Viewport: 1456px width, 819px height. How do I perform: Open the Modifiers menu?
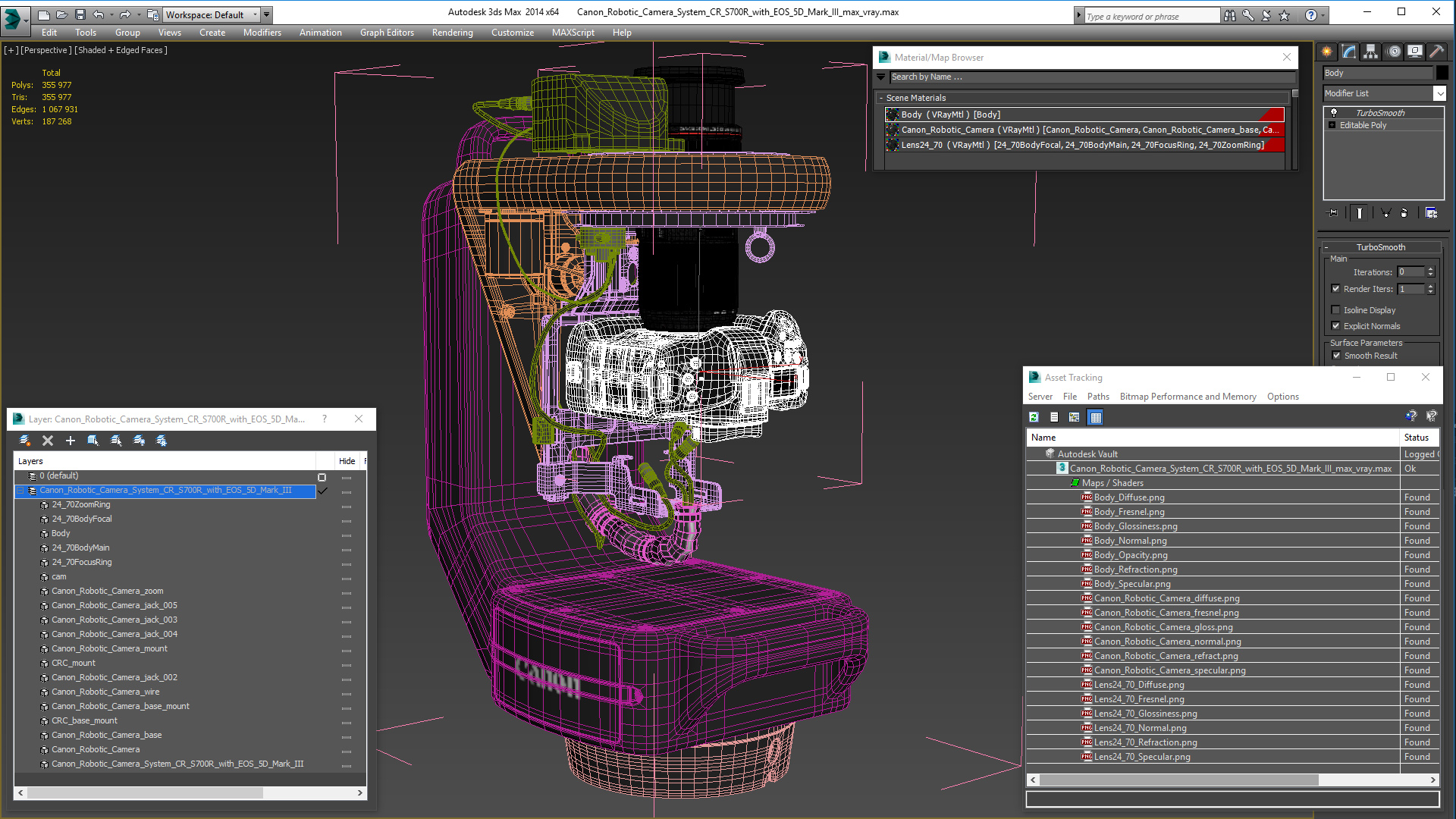click(x=262, y=33)
